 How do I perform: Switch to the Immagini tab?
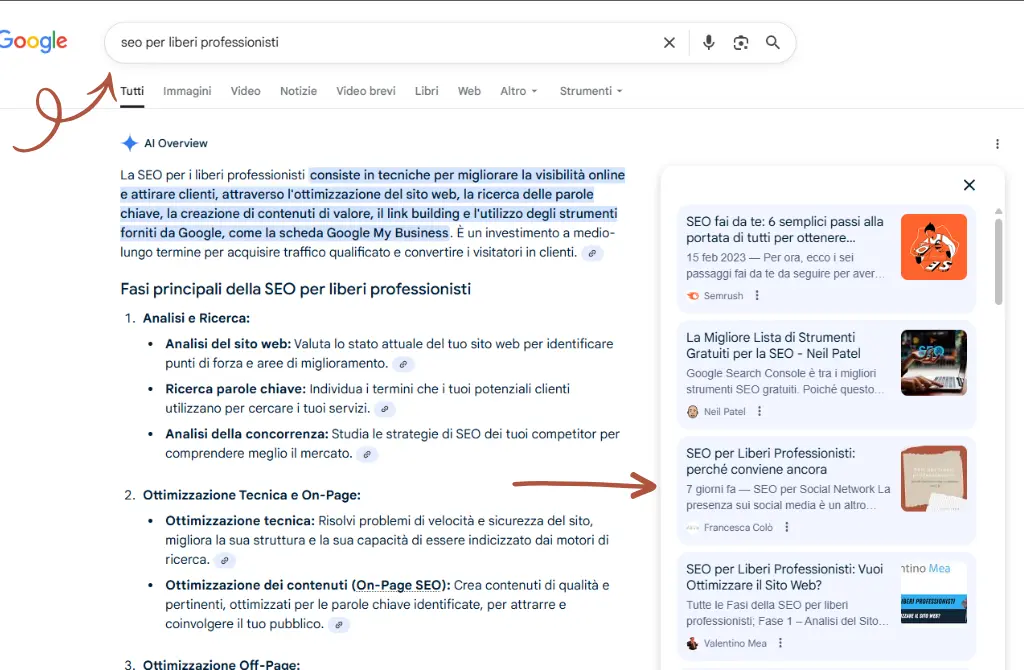click(187, 91)
